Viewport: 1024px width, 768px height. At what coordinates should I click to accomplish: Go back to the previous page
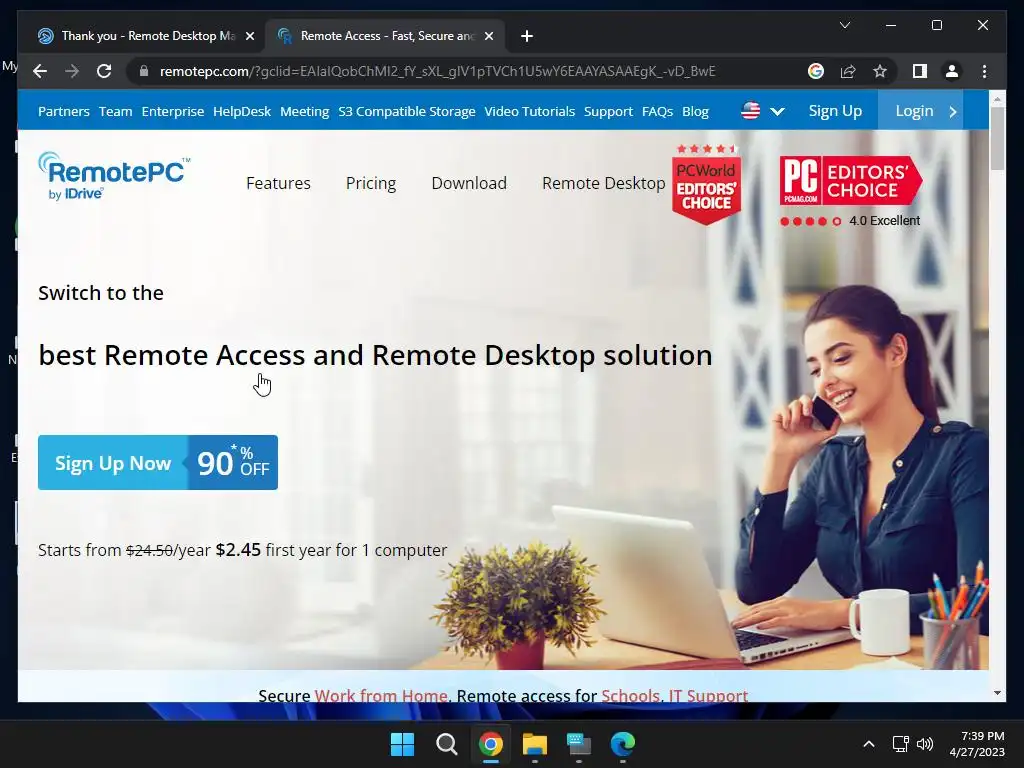point(40,71)
